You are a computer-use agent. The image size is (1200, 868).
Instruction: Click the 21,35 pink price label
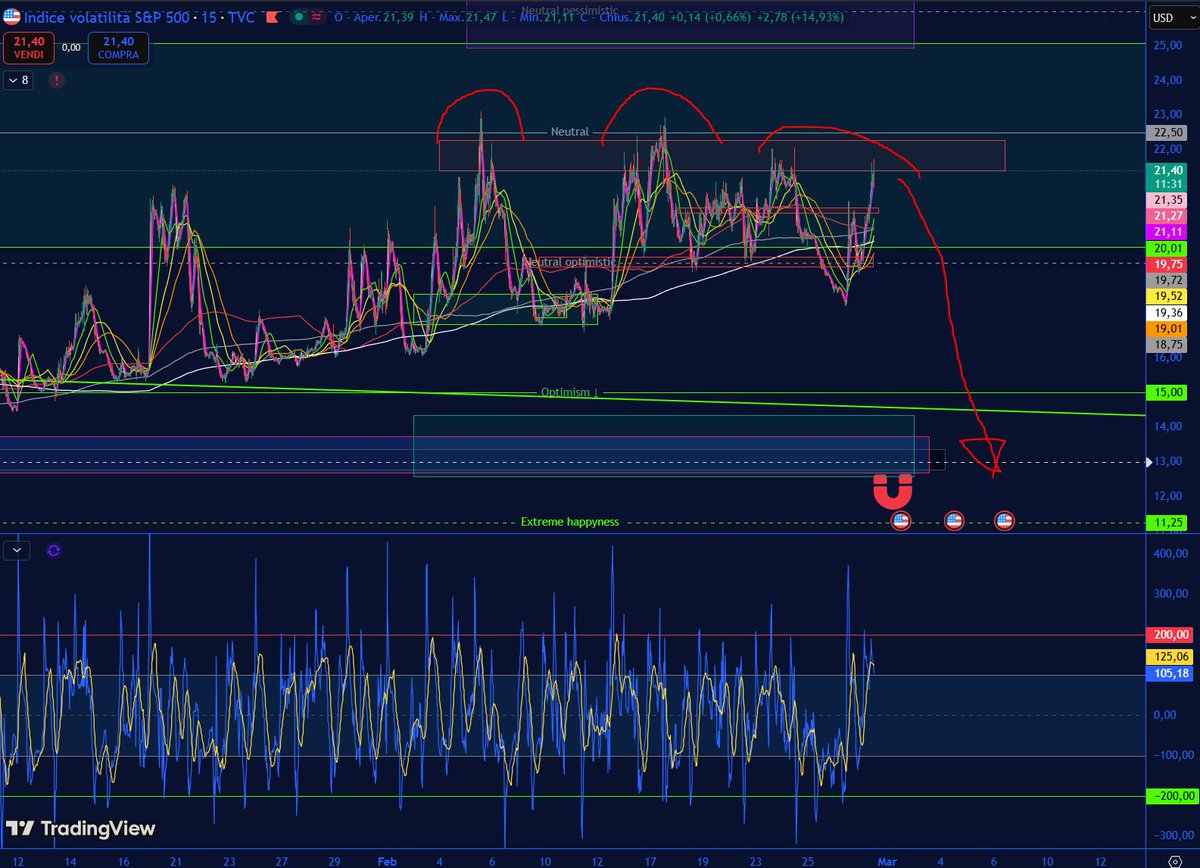tap(1167, 201)
